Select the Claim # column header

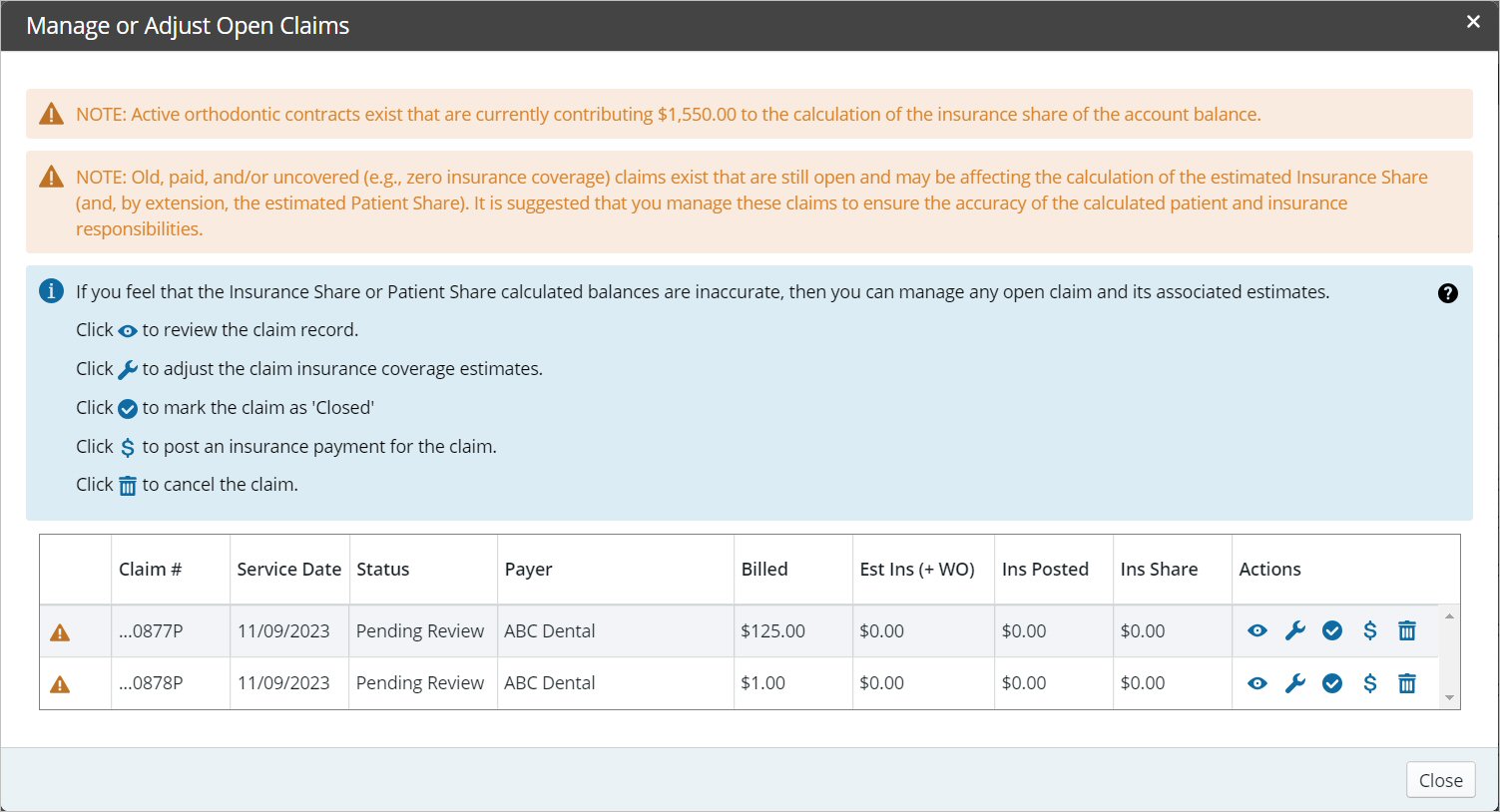pos(150,570)
